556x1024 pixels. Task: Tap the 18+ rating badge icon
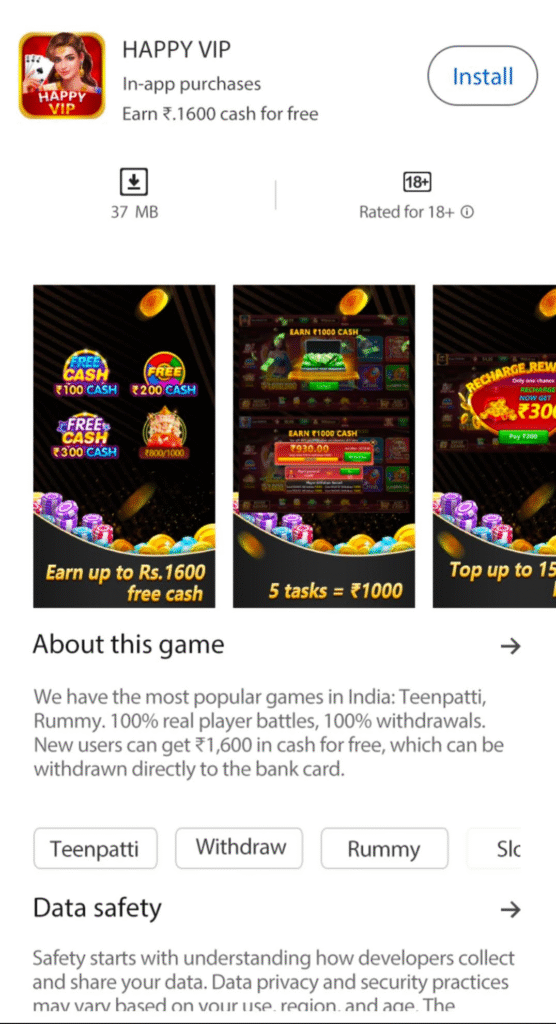(416, 182)
